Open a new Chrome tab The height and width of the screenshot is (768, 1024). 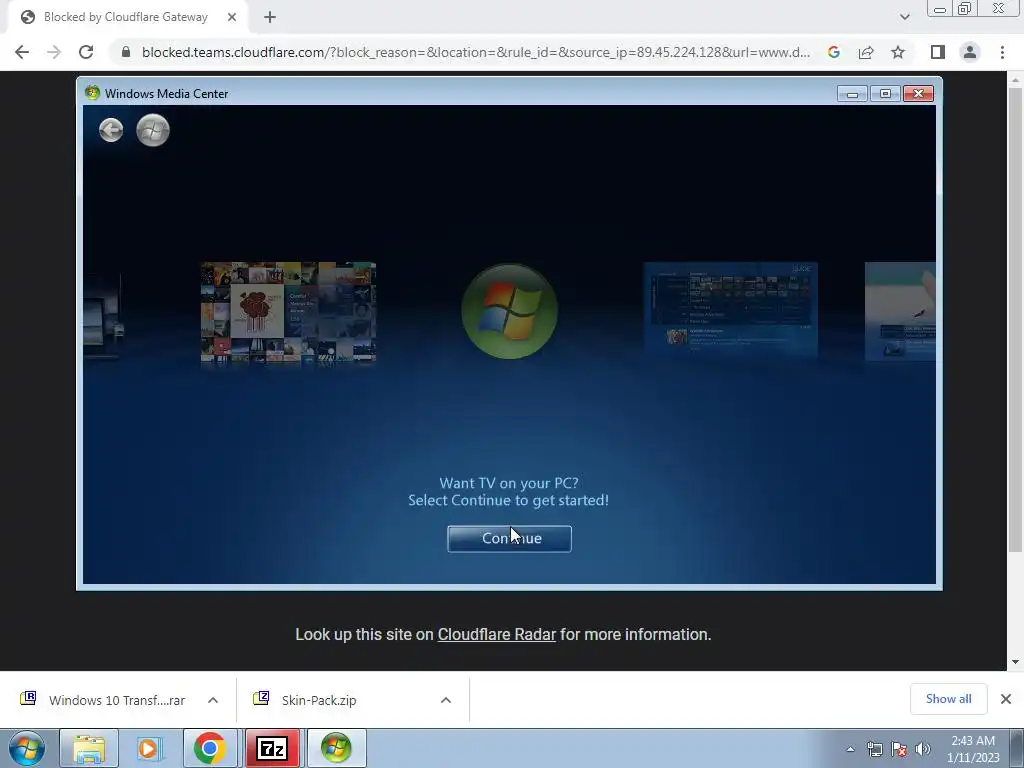pos(270,18)
